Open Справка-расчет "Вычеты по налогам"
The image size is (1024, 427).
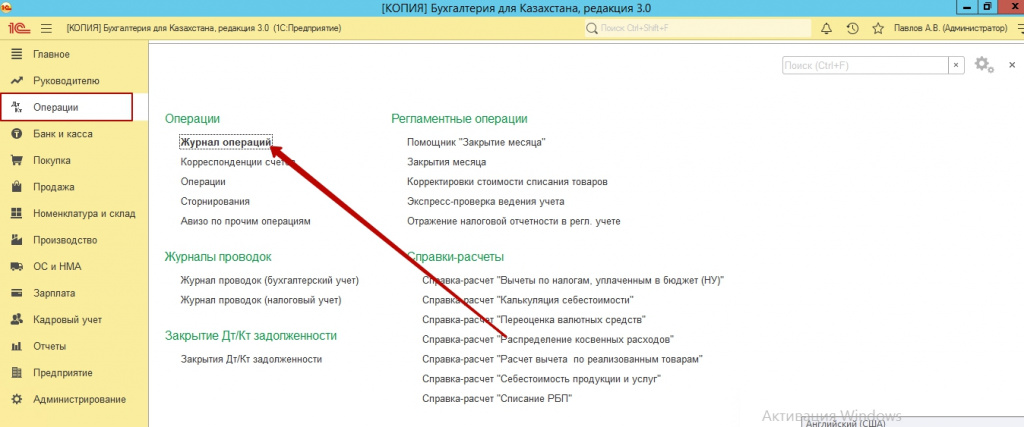574,281
